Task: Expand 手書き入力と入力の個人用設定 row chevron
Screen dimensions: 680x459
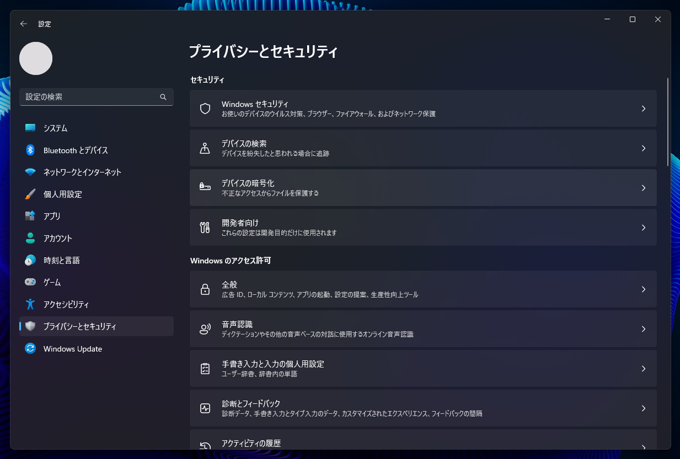Action: [x=644, y=369]
